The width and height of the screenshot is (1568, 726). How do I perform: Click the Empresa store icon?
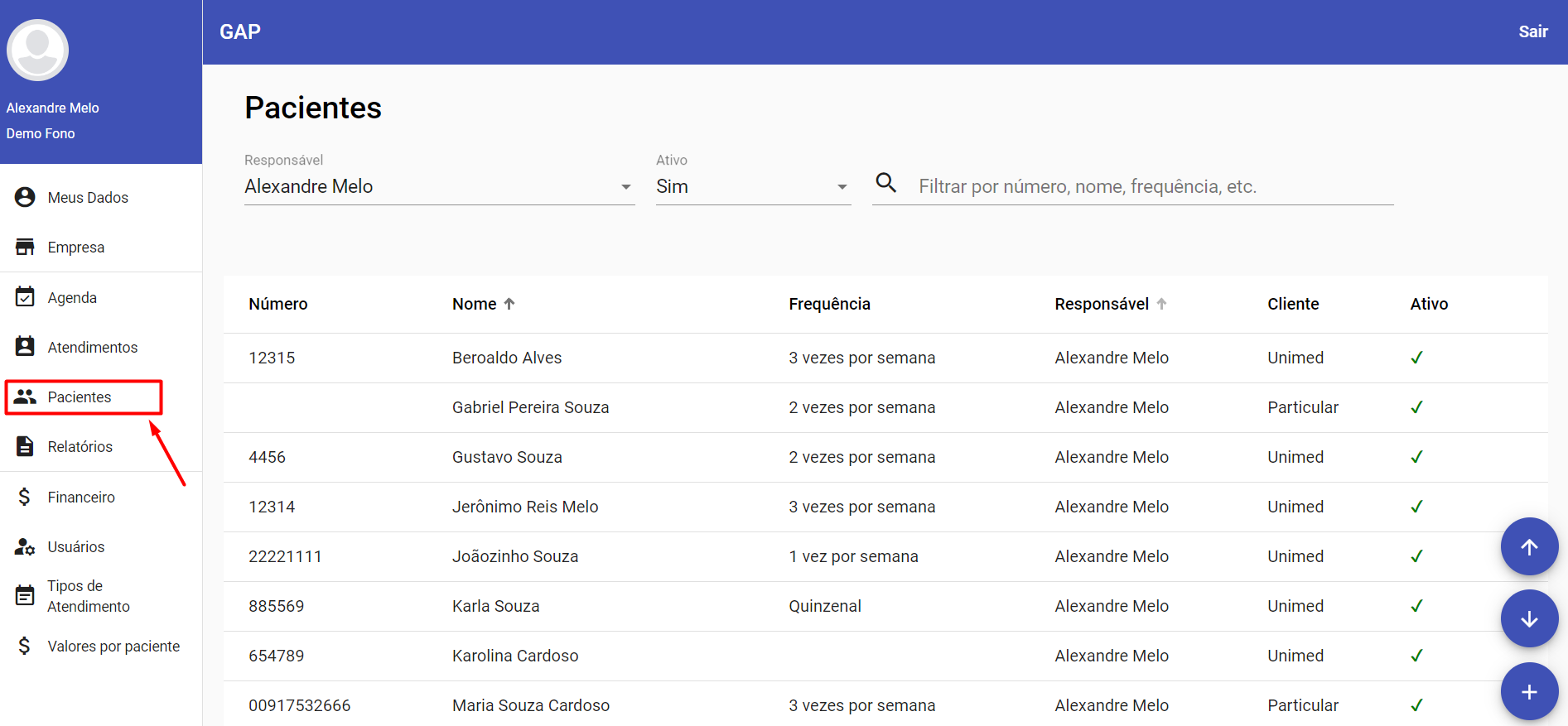[x=25, y=247]
